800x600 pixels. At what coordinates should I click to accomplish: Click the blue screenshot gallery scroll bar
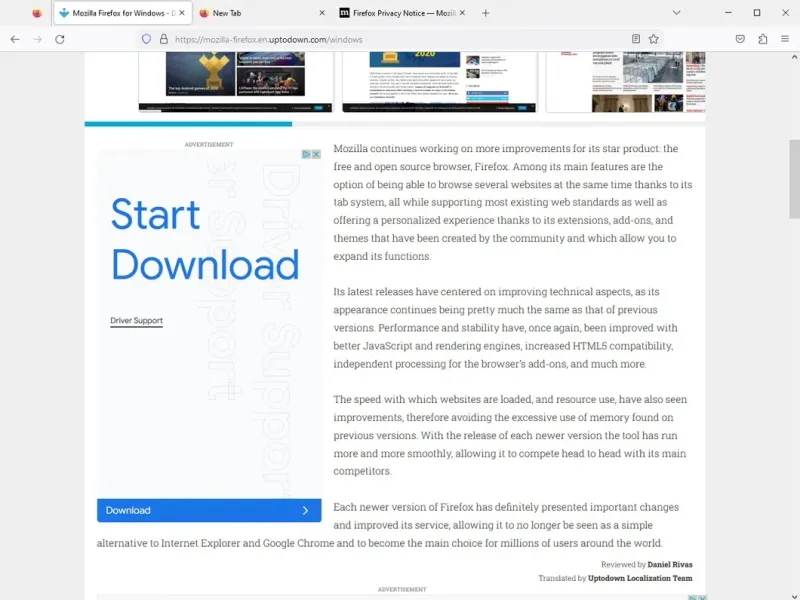pyautogui.click(x=188, y=123)
